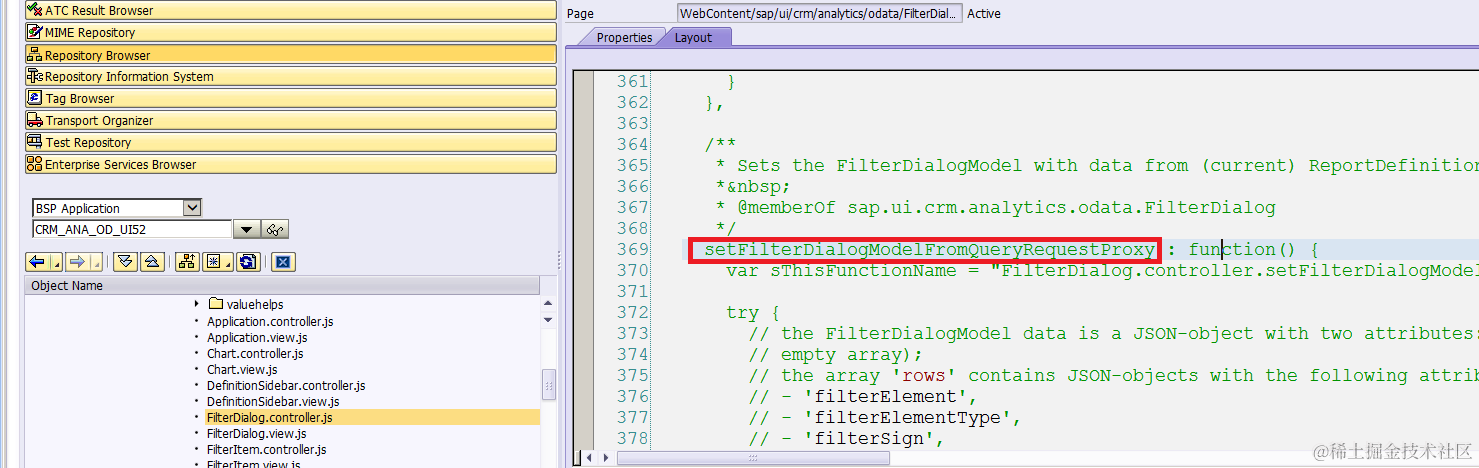
Task: Select Chart.view.js in tree
Action: pos(242,369)
